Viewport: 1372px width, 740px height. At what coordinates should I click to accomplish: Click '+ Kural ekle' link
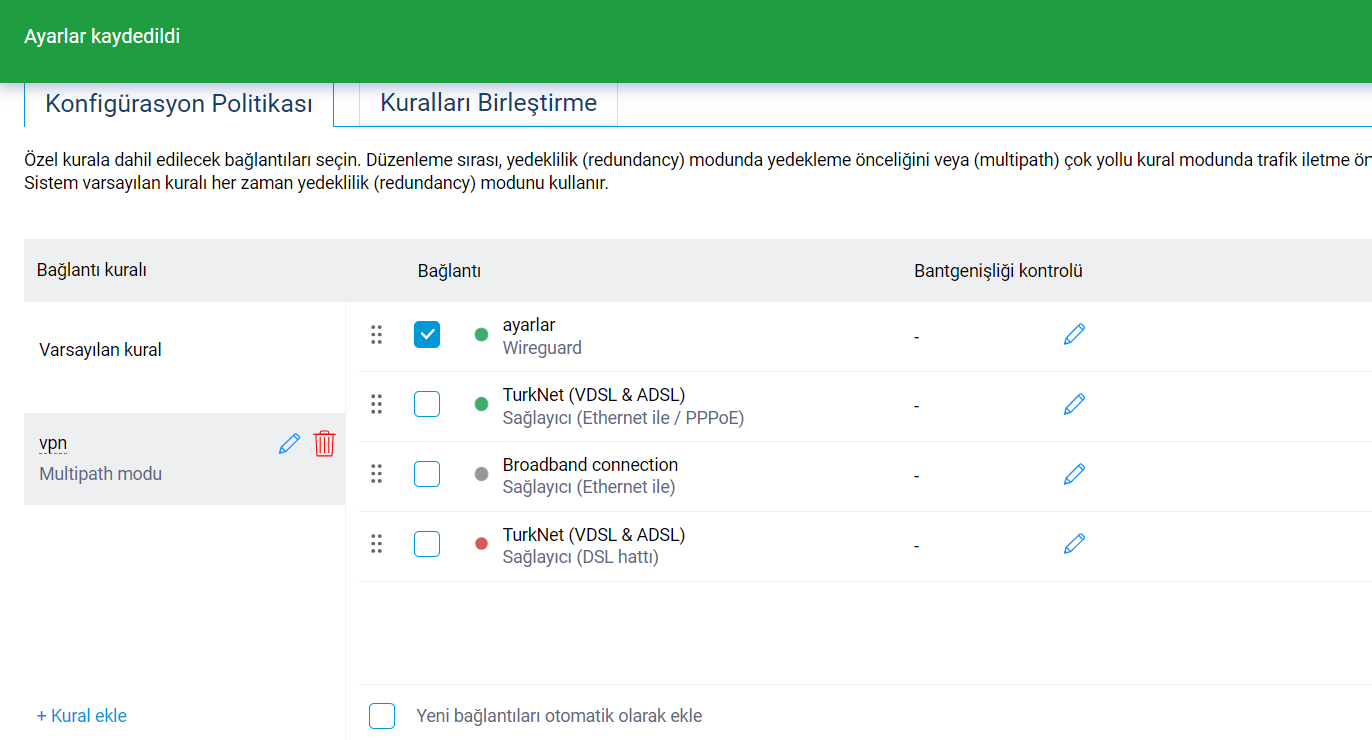coord(82,716)
